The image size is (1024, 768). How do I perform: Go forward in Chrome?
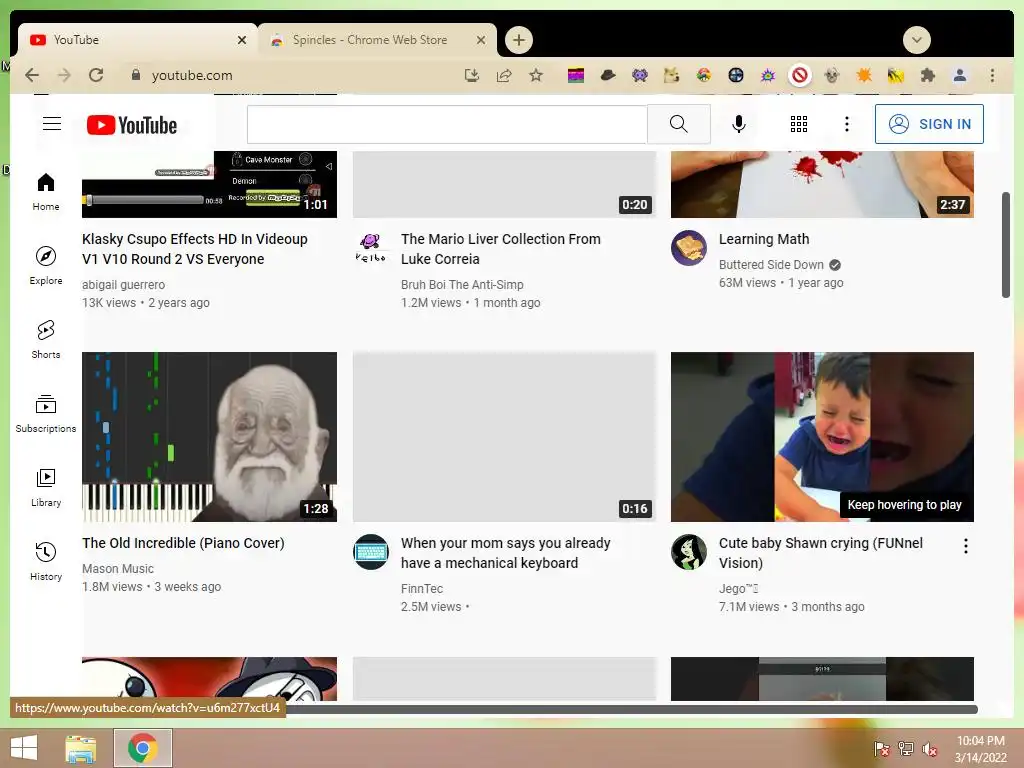64,75
